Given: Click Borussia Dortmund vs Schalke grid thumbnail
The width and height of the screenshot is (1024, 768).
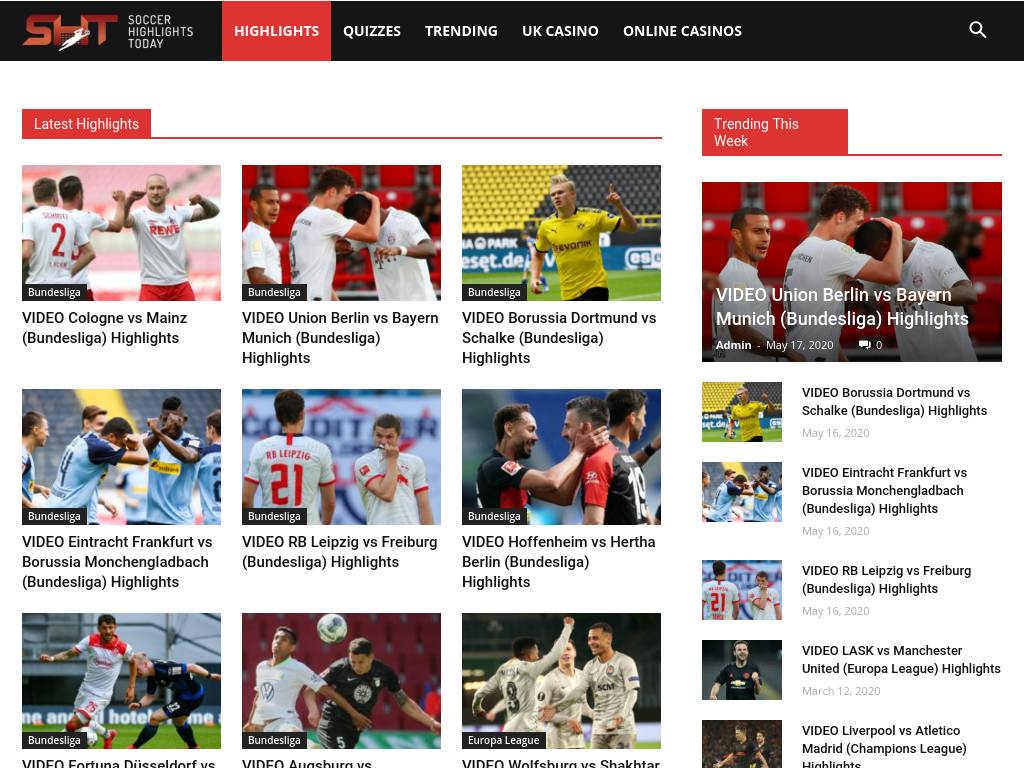Looking at the screenshot, I should (x=561, y=232).
